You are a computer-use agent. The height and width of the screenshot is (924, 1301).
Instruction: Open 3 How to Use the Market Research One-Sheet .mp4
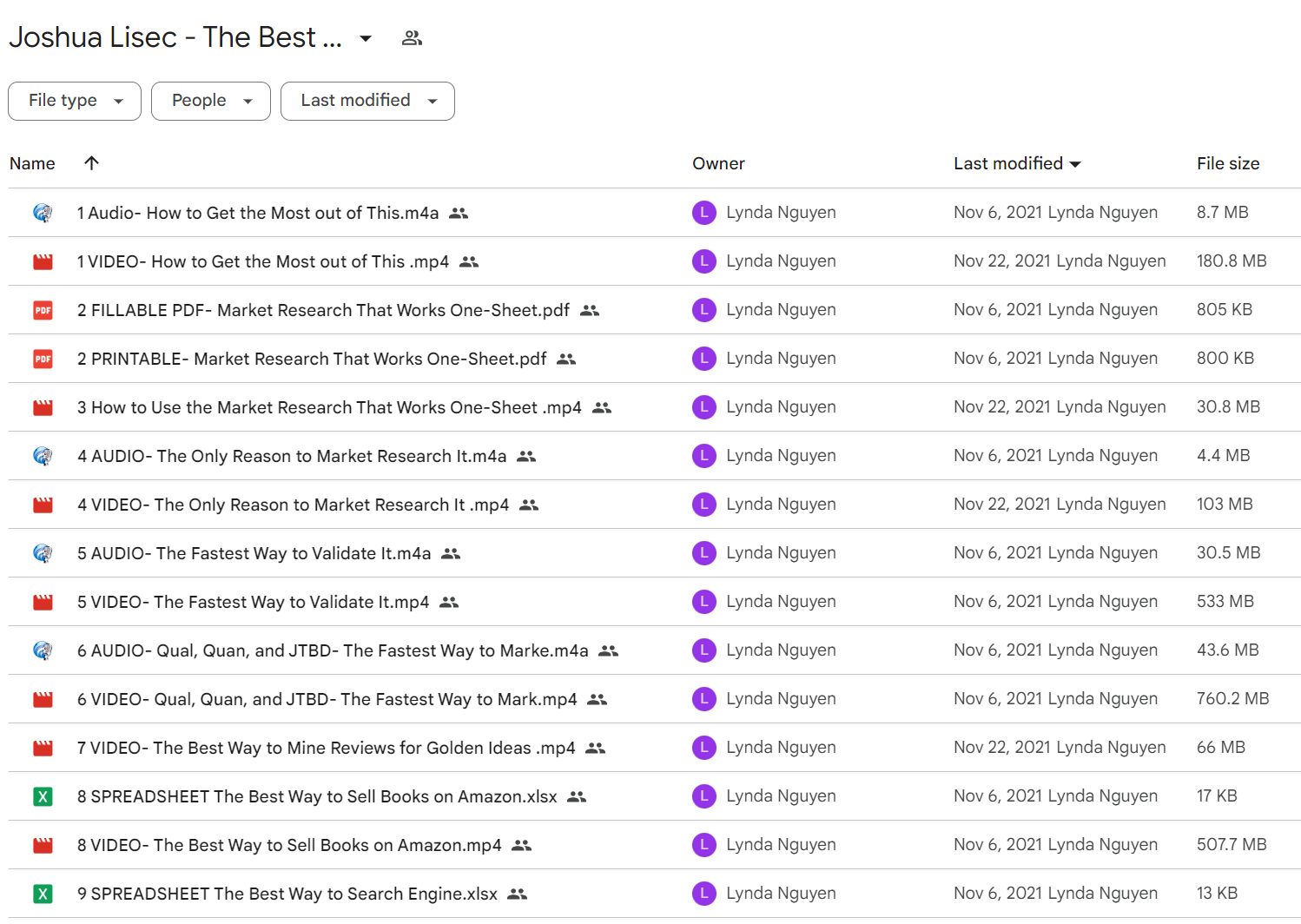[x=329, y=407]
